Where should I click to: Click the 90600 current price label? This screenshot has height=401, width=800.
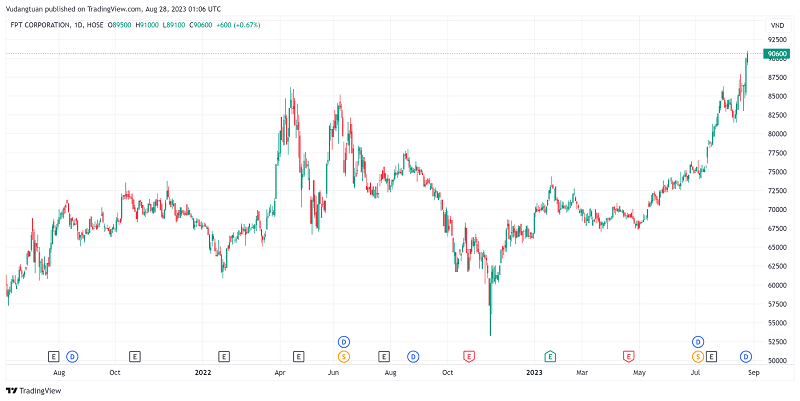click(776, 53)
